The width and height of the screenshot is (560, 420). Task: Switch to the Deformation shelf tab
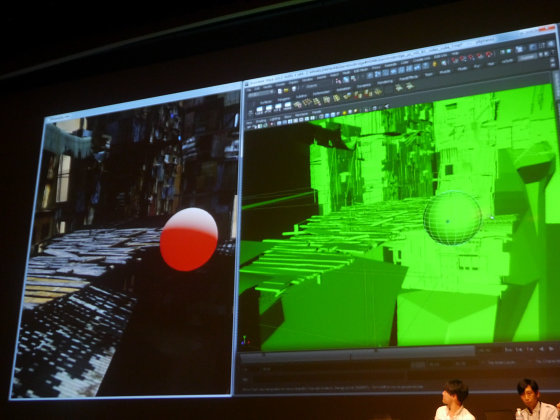pos(321,92)
